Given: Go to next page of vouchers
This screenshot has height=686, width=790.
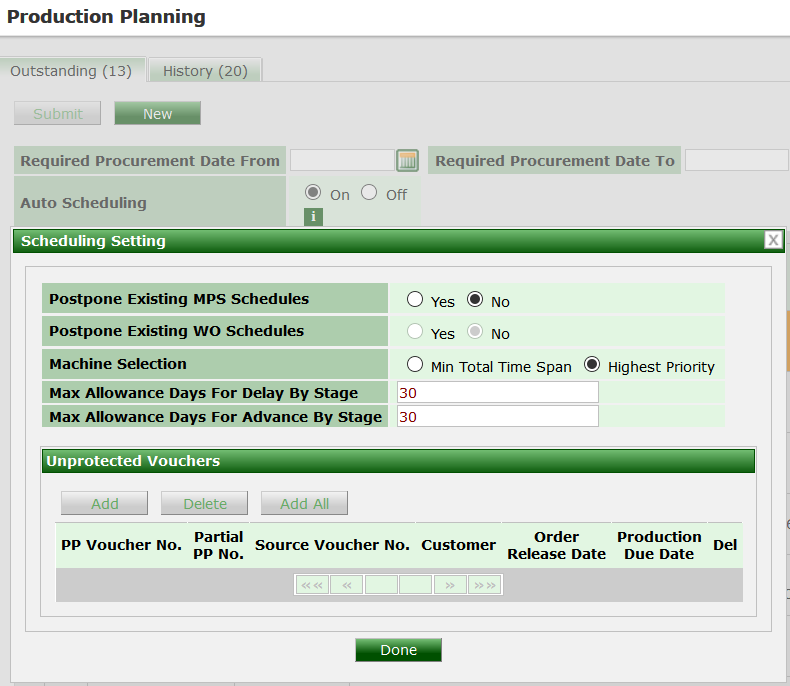Looking at the screenshot, I should 450,585.
